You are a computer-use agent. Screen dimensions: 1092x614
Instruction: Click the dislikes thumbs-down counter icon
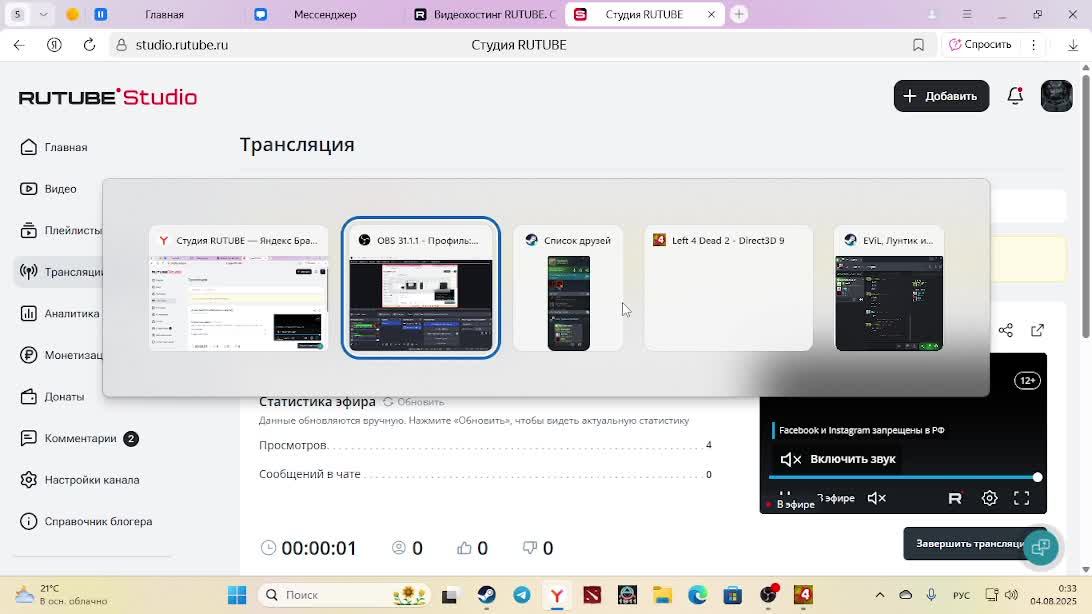pos(530,548)
